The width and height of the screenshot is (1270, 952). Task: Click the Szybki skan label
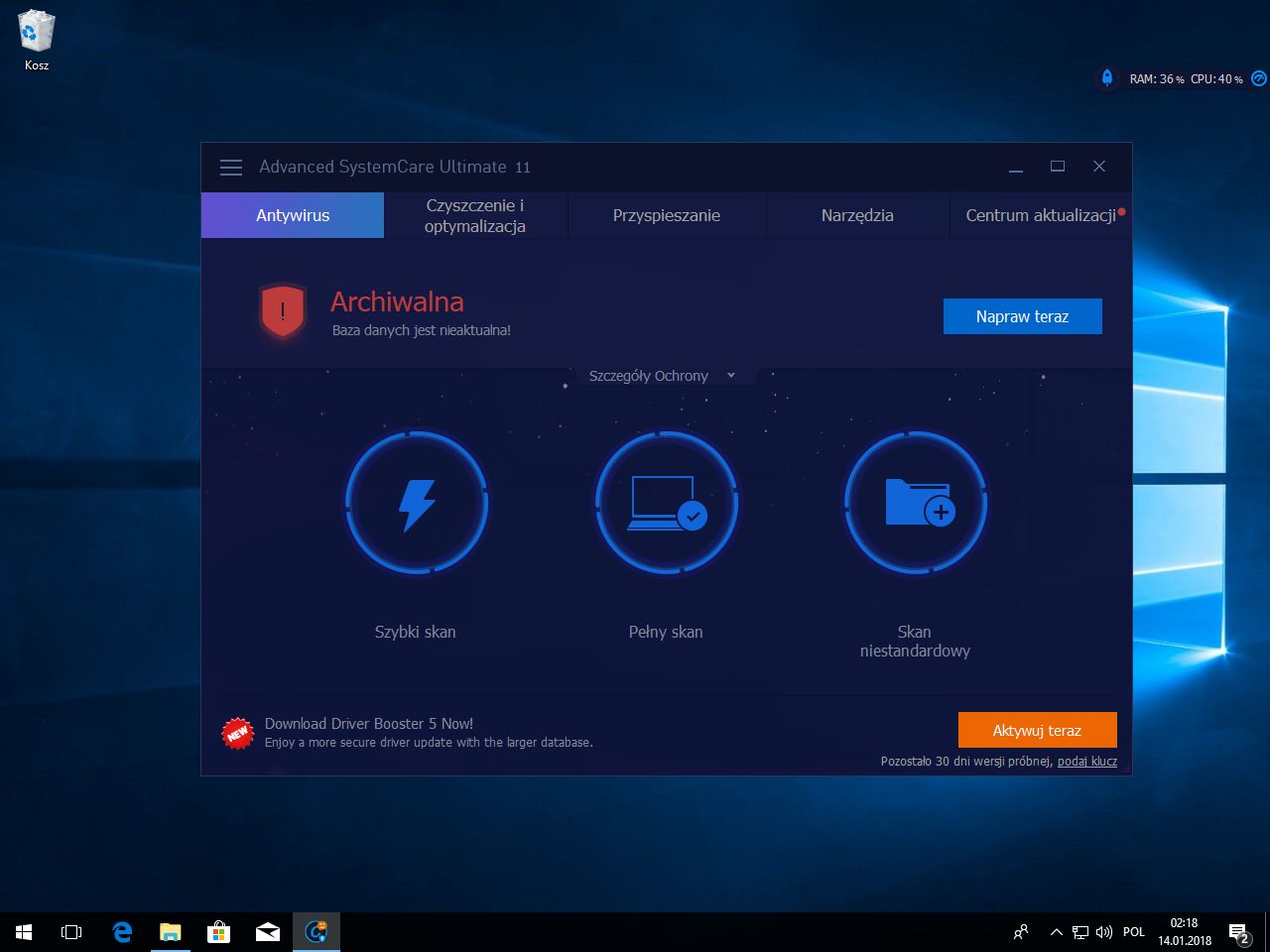(x=416, y=632)
